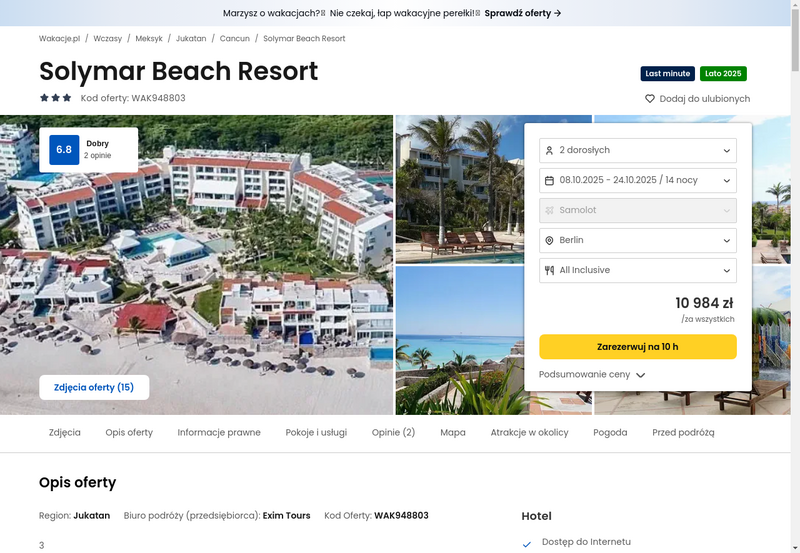Open the Opinie (2) tab
800x553 pixels.
(x=393, y=433)
